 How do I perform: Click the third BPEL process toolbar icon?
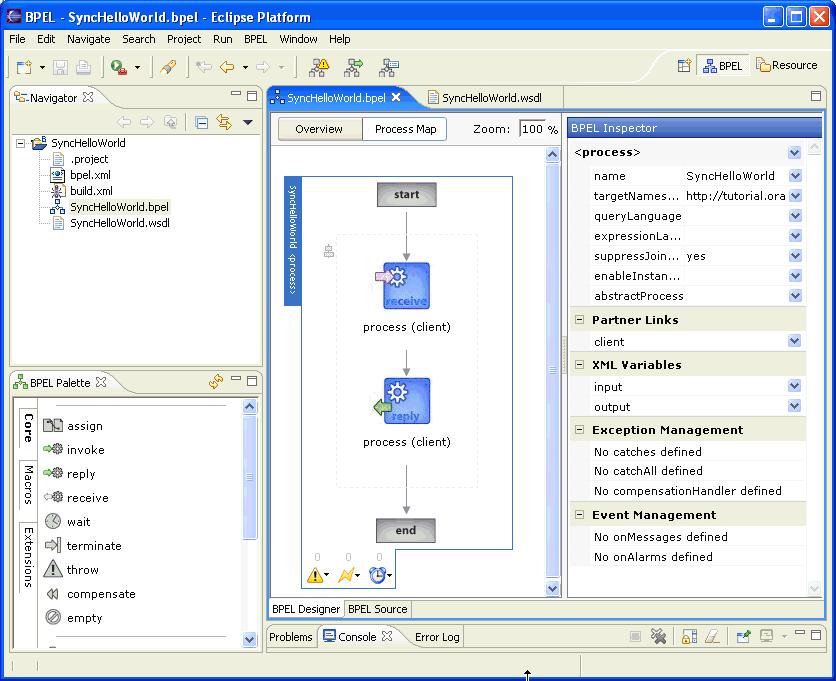pyautogui.click(x=389, y=67)
